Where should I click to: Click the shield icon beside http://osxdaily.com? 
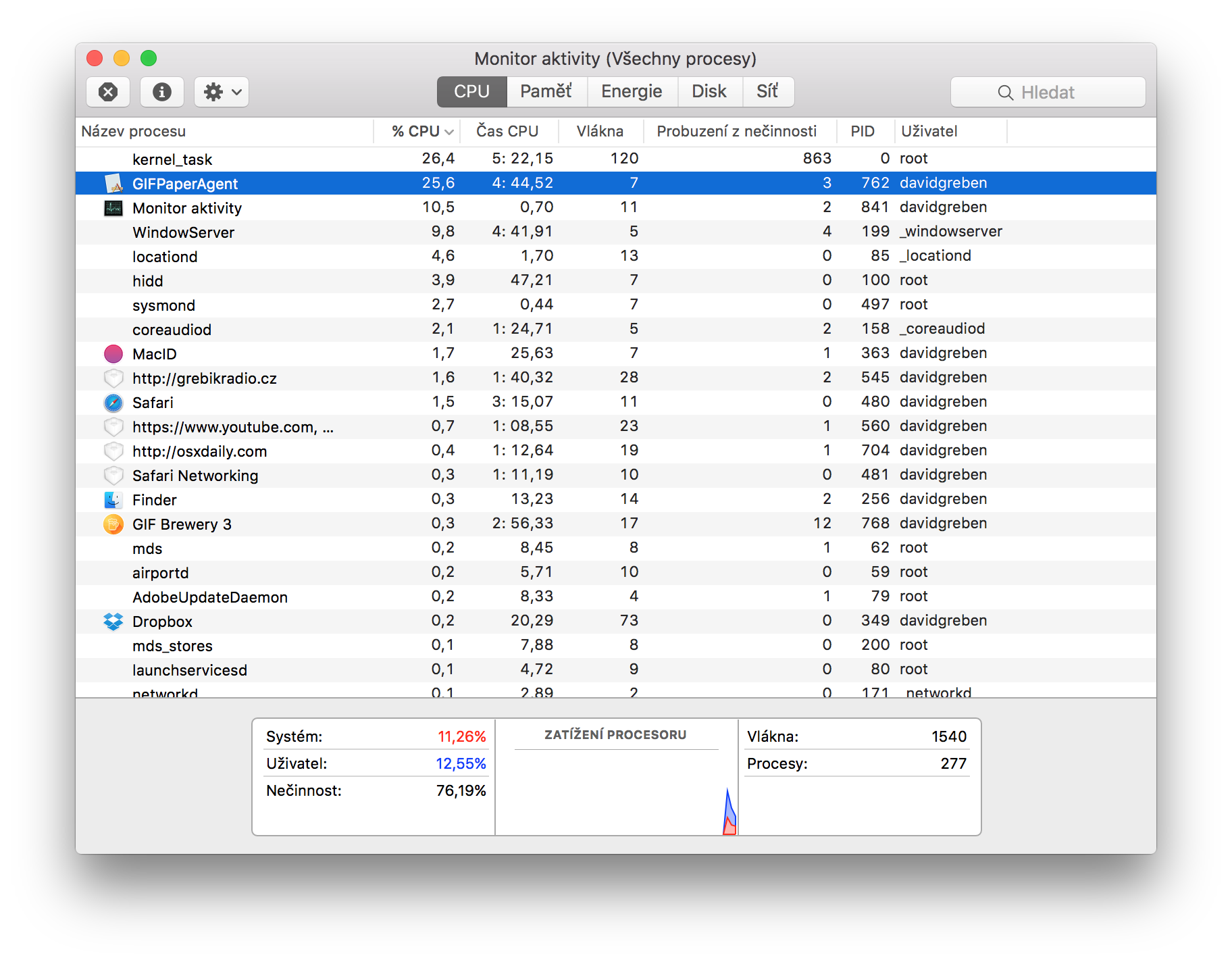pyautogui.click(x=113, y=451)
